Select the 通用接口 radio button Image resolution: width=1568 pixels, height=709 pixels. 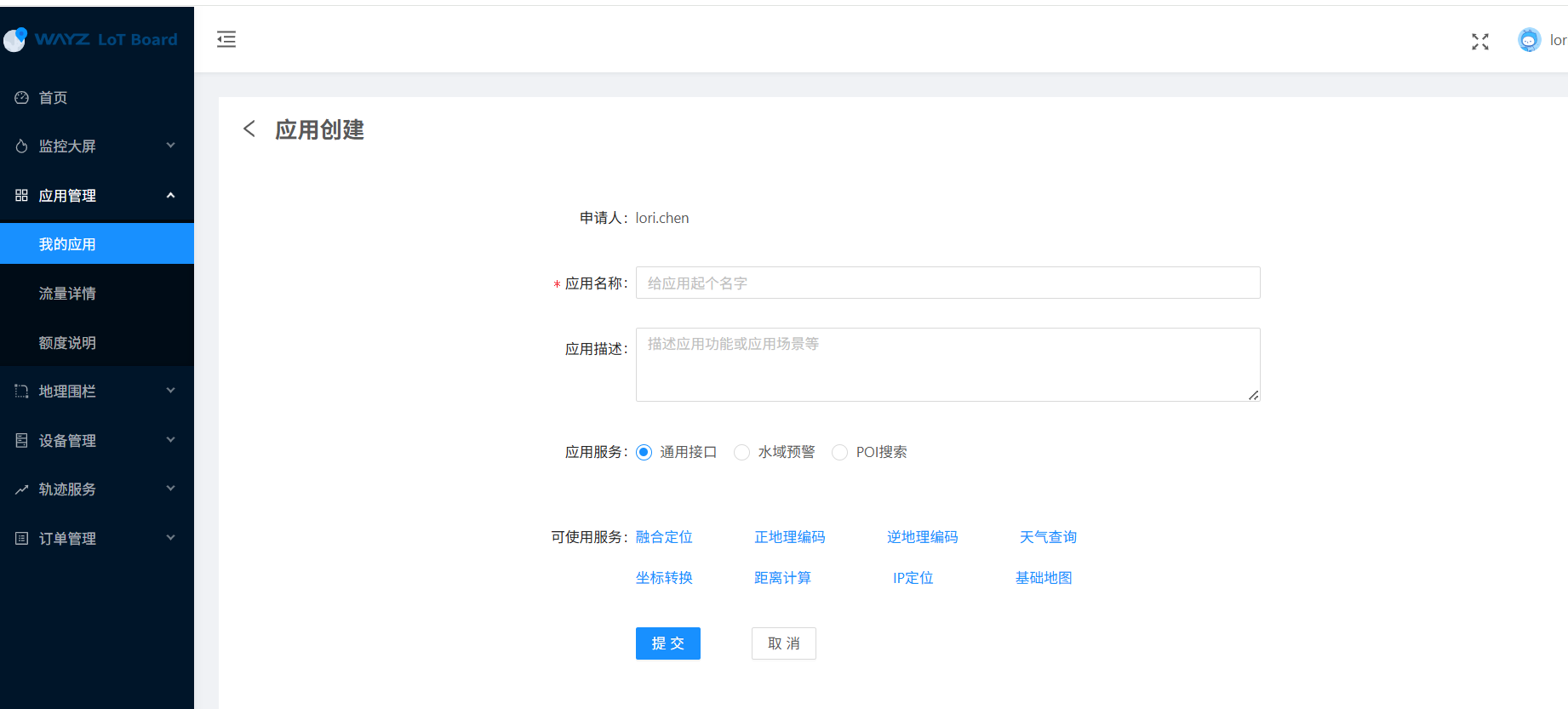pos(644,452)
